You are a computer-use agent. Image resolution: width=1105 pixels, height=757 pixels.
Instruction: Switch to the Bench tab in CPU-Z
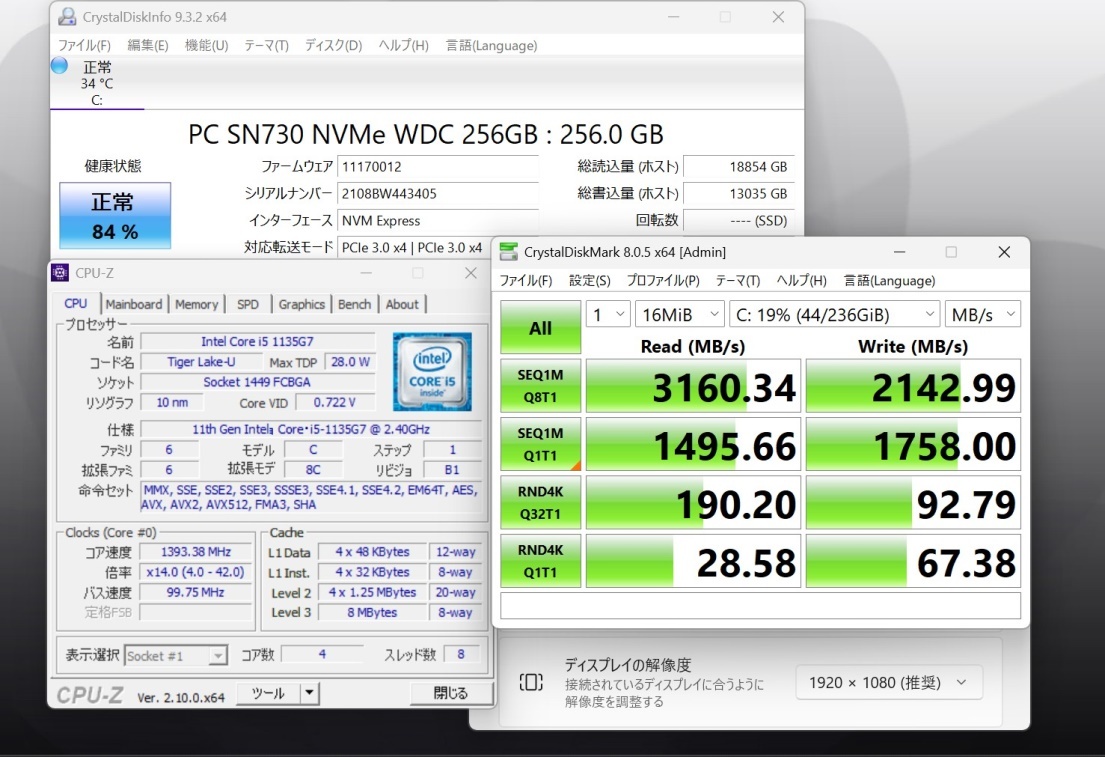[x=354, y=304]
